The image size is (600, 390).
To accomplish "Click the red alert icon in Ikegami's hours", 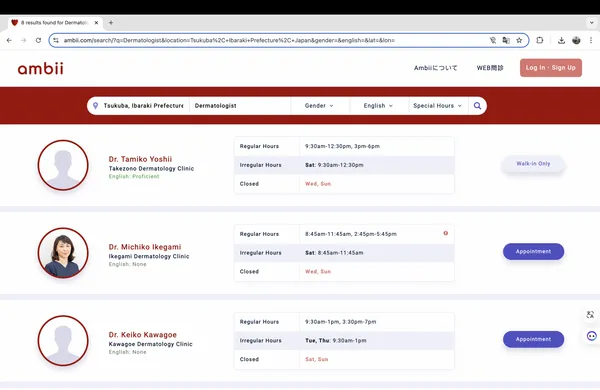I will 446,233.
